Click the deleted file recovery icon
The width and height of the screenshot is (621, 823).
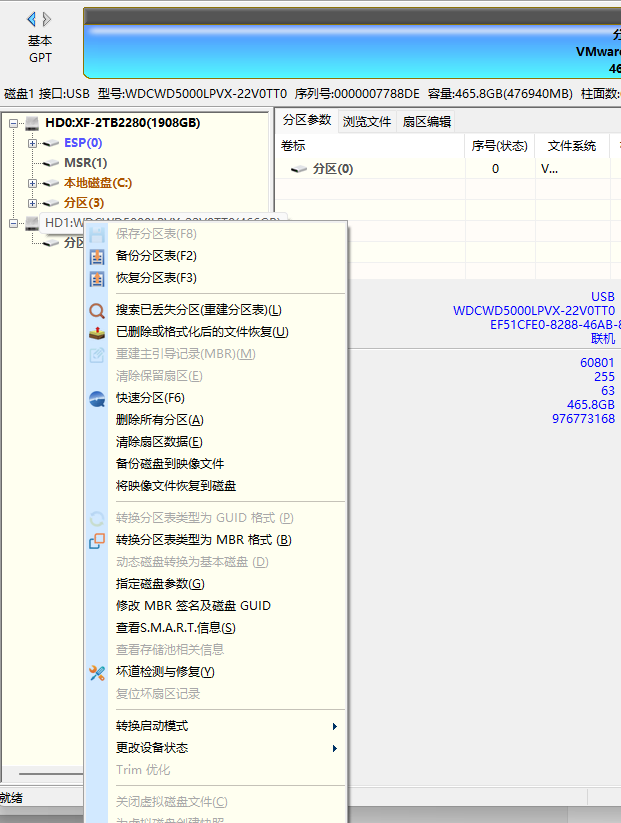tap(97, 332)
